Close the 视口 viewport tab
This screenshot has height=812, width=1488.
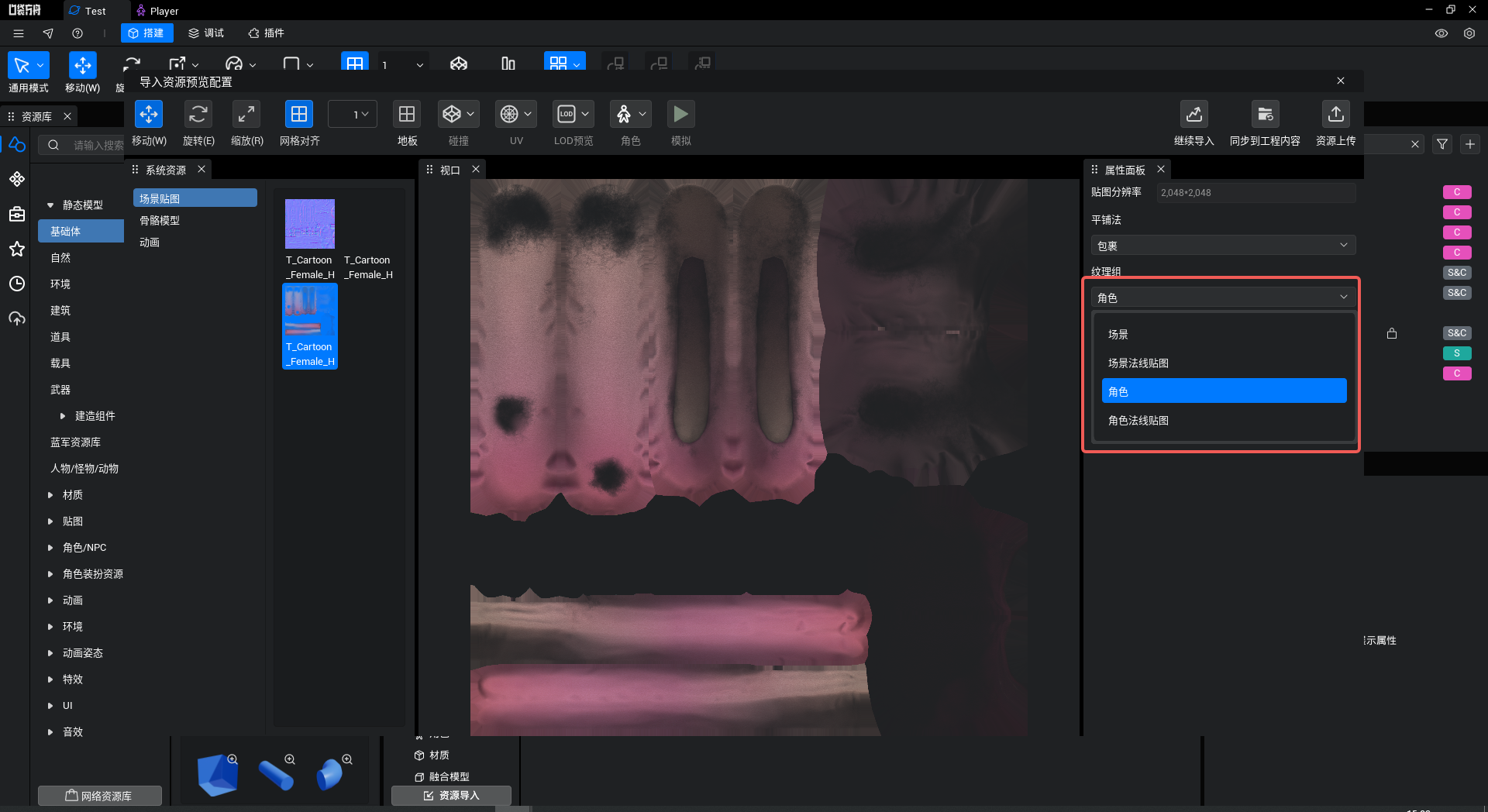coord(476,169)
